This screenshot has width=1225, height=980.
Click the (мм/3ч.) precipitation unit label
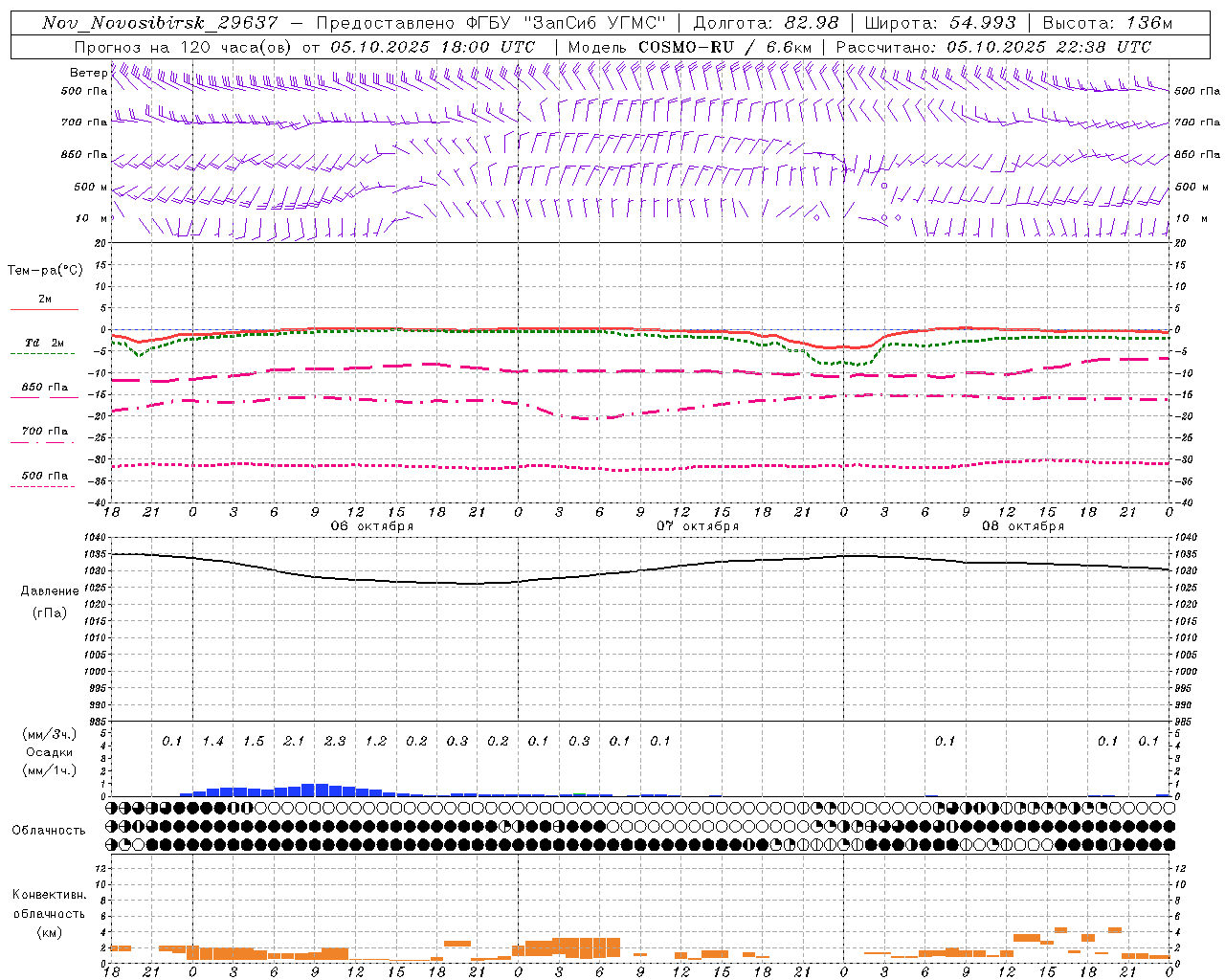50,734
